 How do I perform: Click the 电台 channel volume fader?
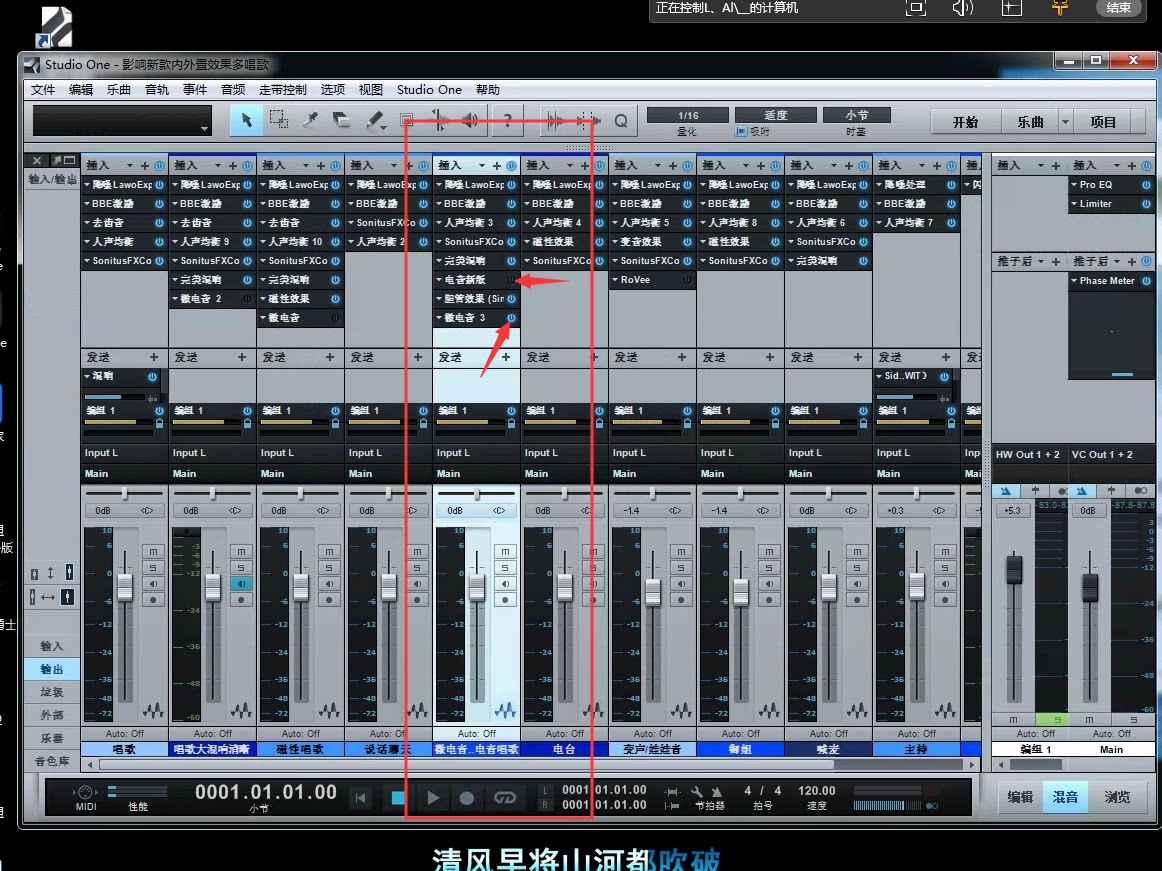coord(565,586)
